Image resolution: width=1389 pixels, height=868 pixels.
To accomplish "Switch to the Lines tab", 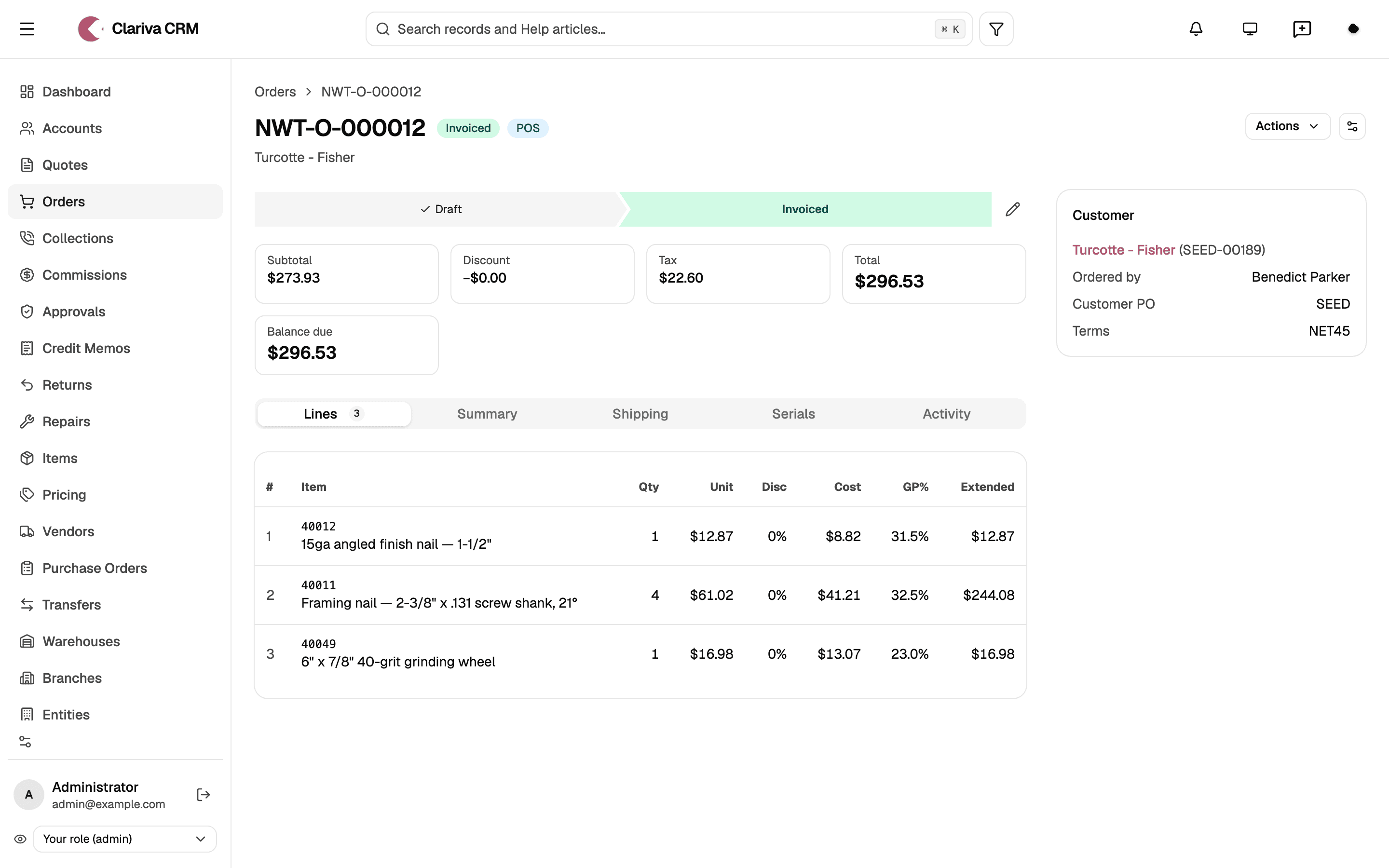I will click(x=334, y=414).
